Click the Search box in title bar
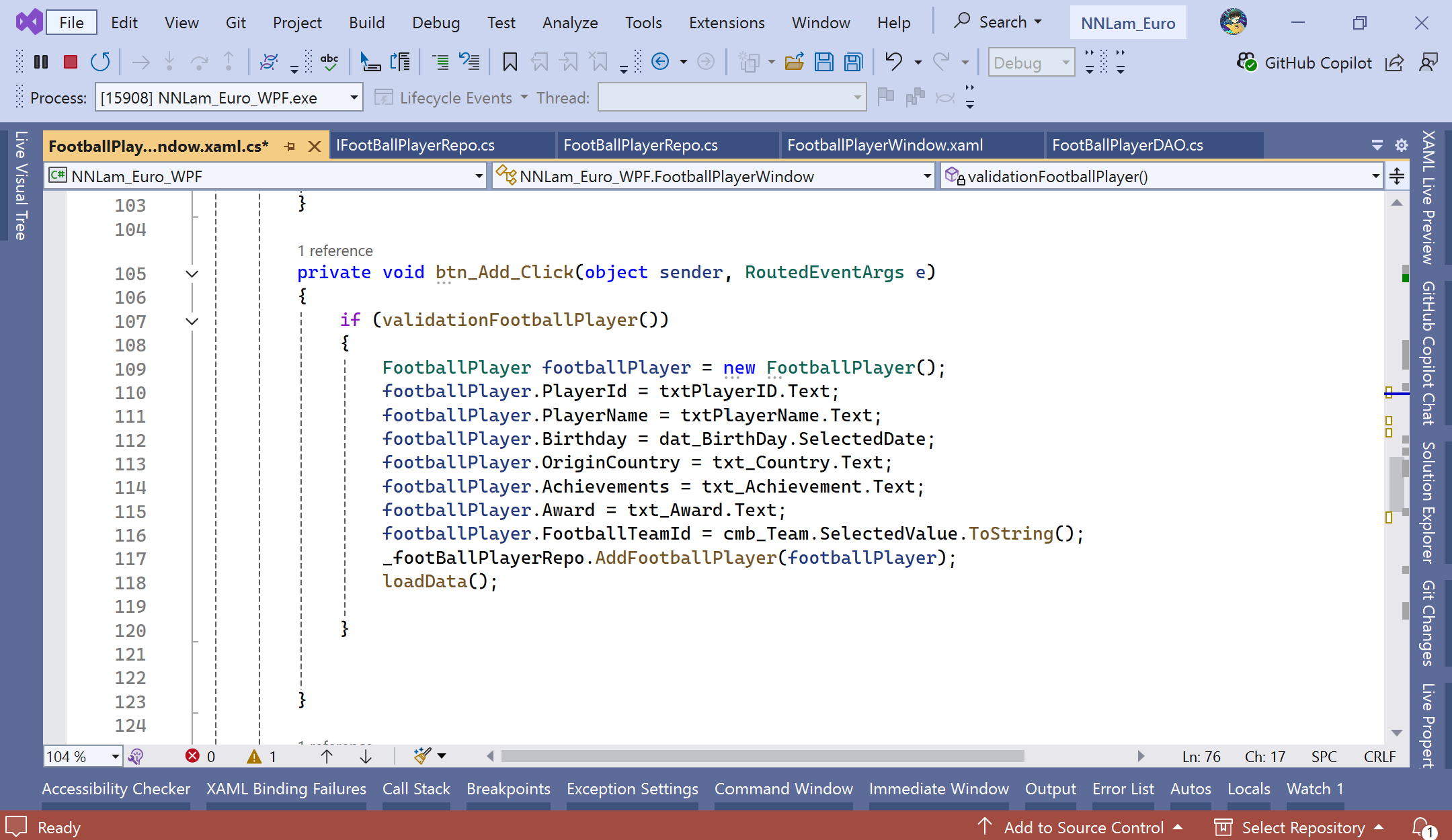 tap(998, 22)
